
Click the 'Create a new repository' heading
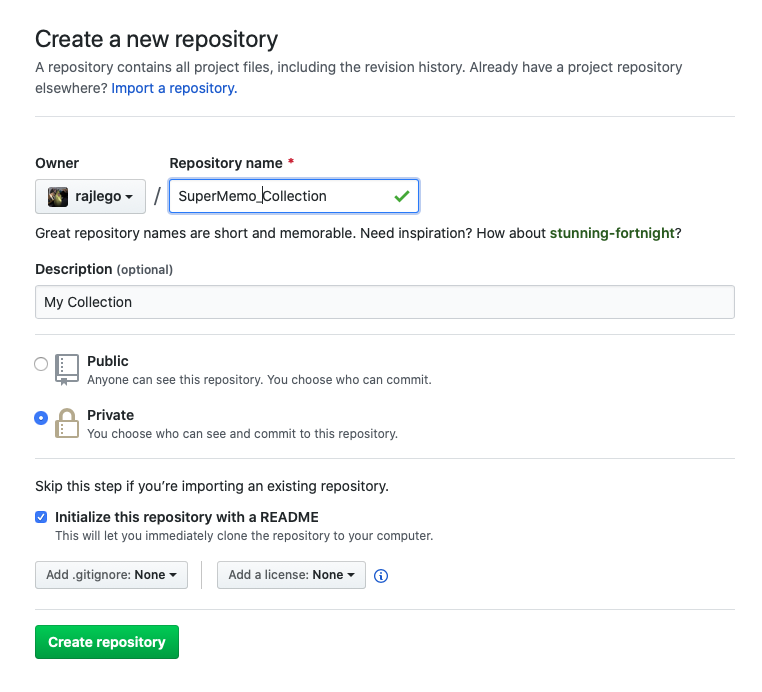click(x=156, y=39)
